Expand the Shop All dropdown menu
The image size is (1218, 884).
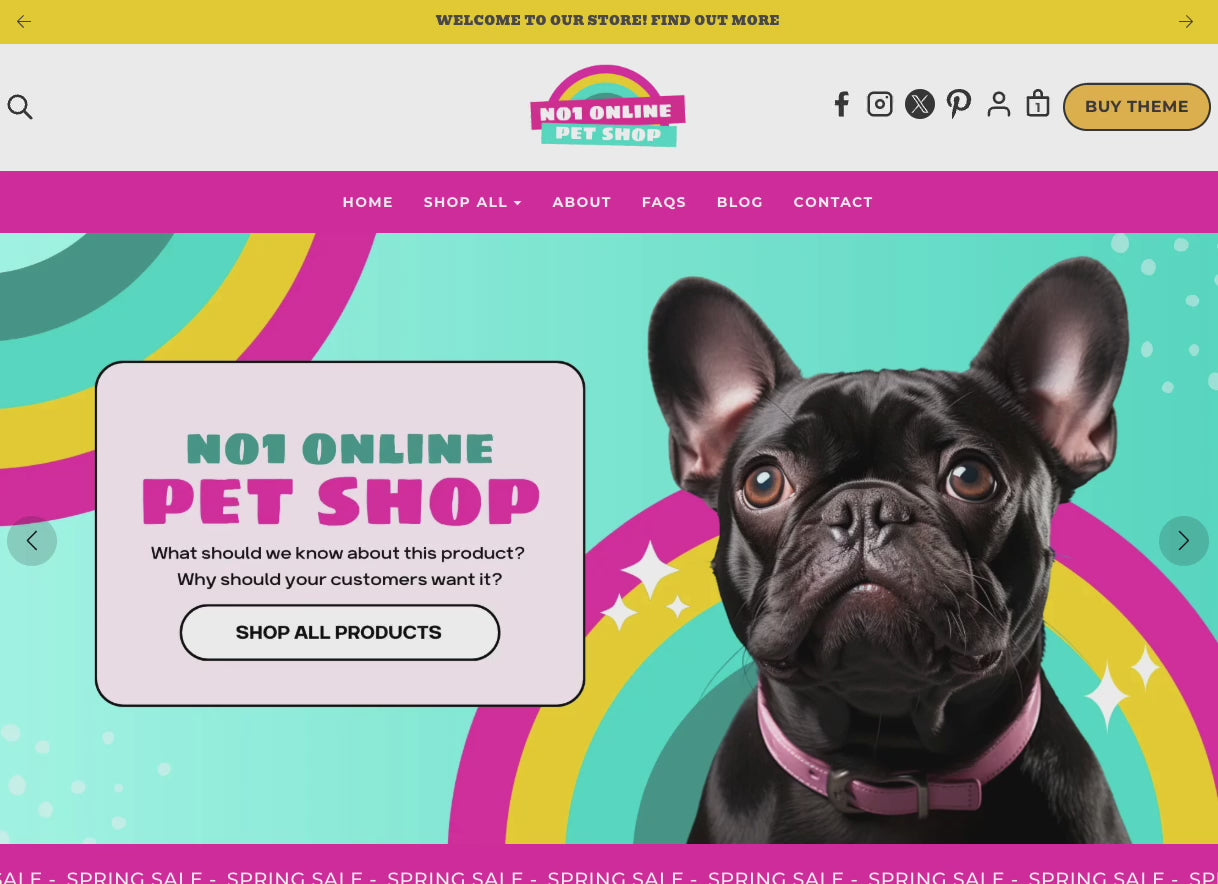click(472, 202)
